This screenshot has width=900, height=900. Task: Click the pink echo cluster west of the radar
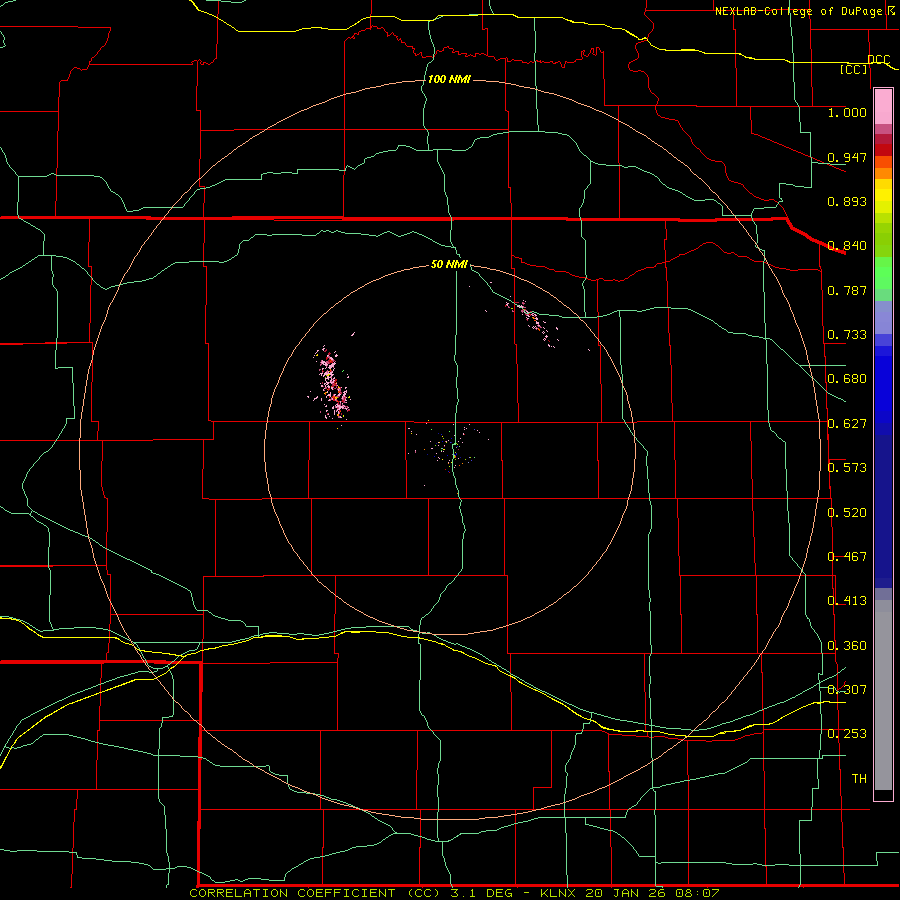(x=332, y=385)
